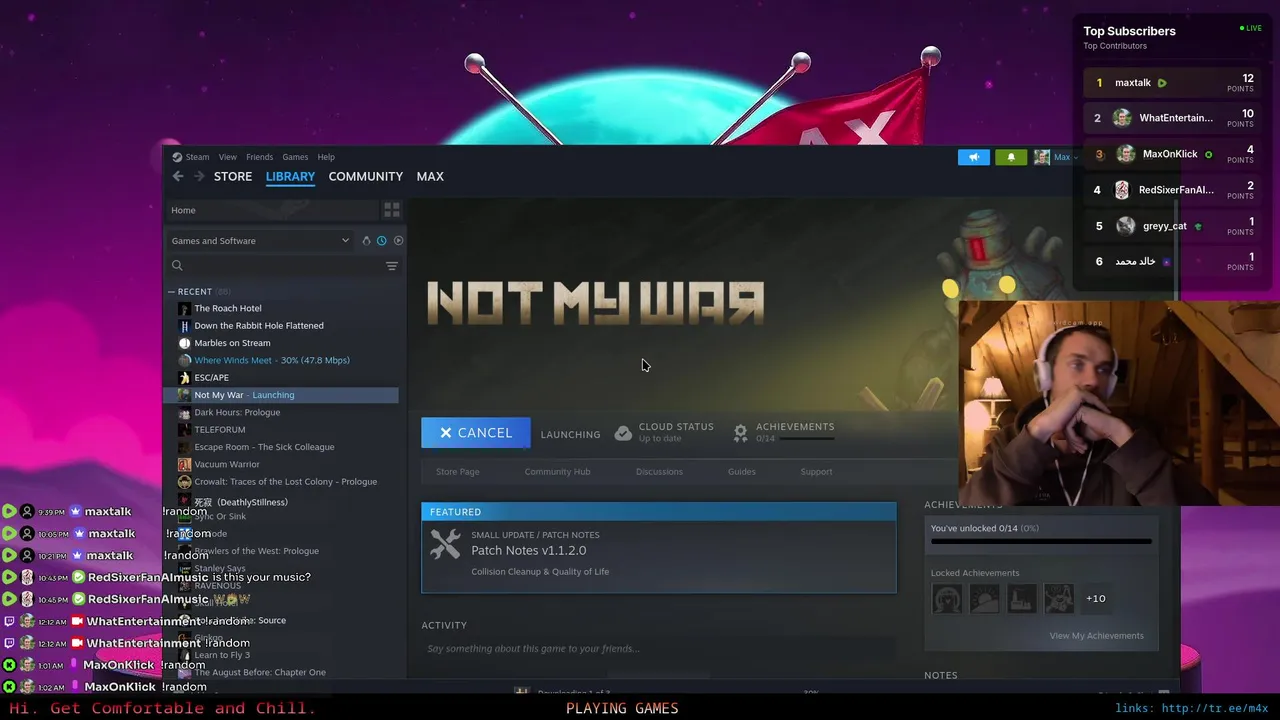Toggle the Linux penguin filter

point(366,240)
